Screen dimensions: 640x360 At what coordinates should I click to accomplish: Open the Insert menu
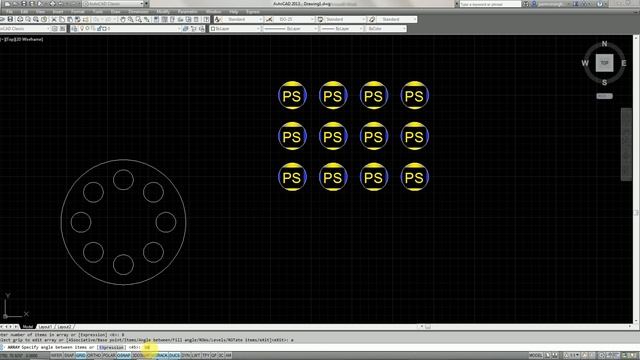pos(58,12)
